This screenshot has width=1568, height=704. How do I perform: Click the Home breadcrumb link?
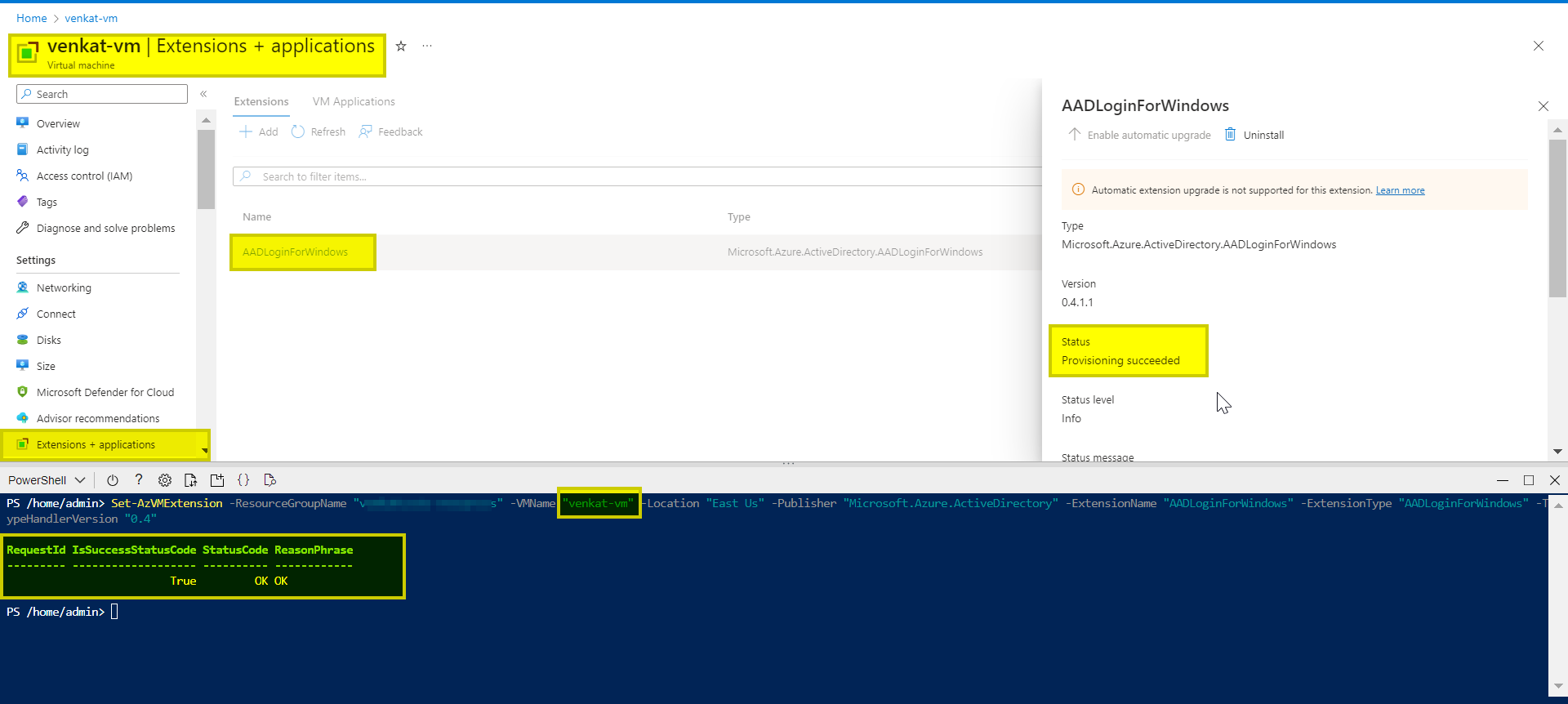click(x=32, y=18)
